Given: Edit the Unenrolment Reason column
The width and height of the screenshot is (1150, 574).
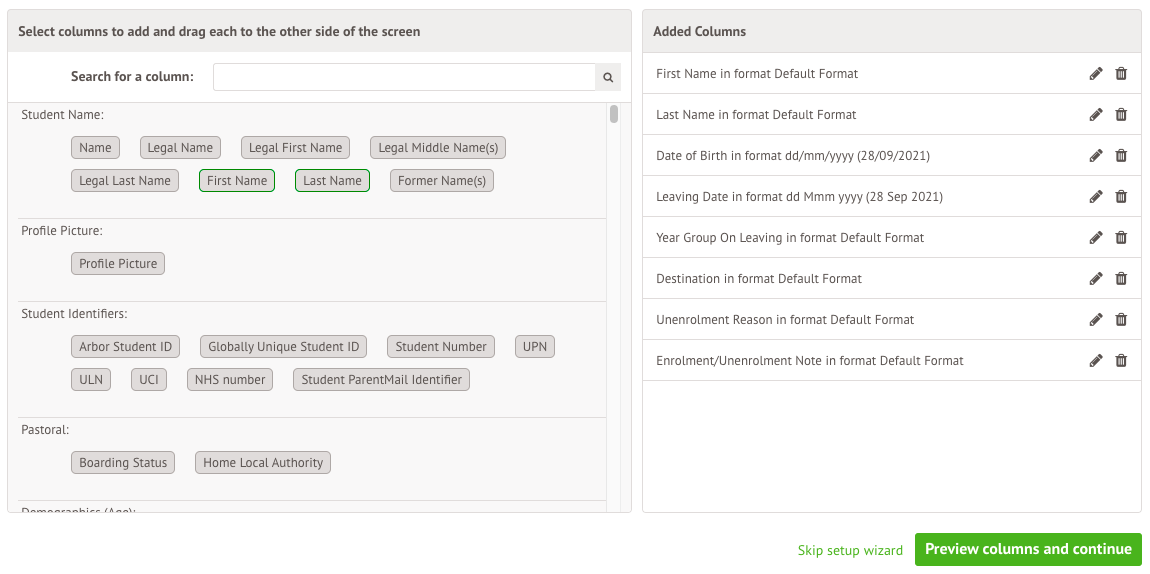Looking at the screenshot, I should 1096,320.
